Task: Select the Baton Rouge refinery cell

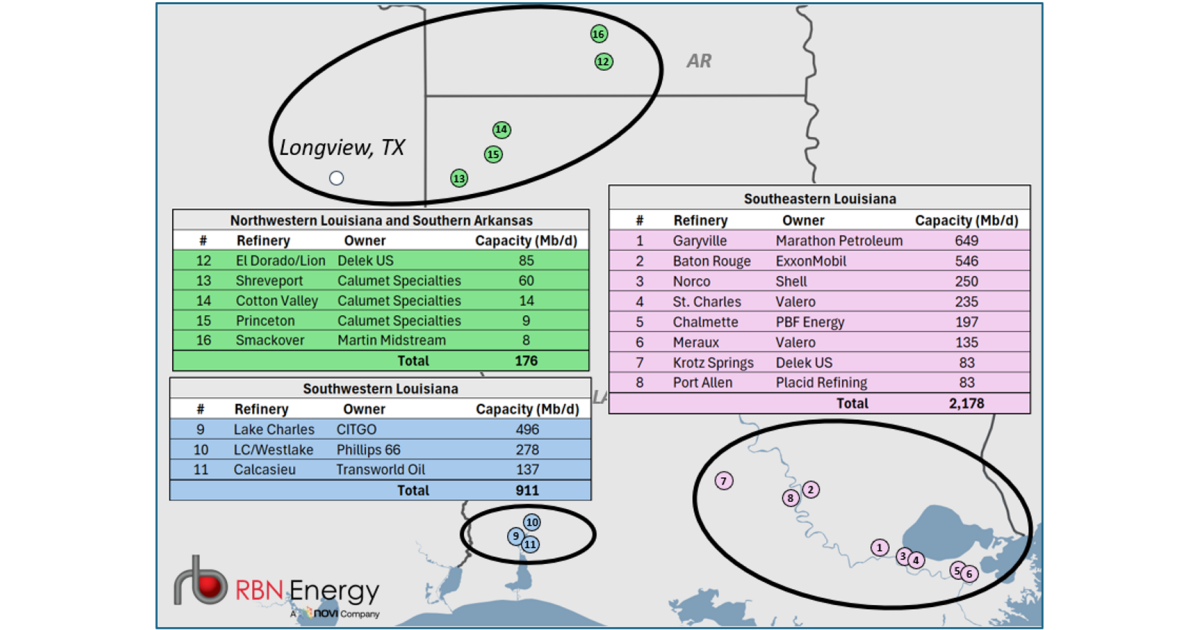Action: 712,261
